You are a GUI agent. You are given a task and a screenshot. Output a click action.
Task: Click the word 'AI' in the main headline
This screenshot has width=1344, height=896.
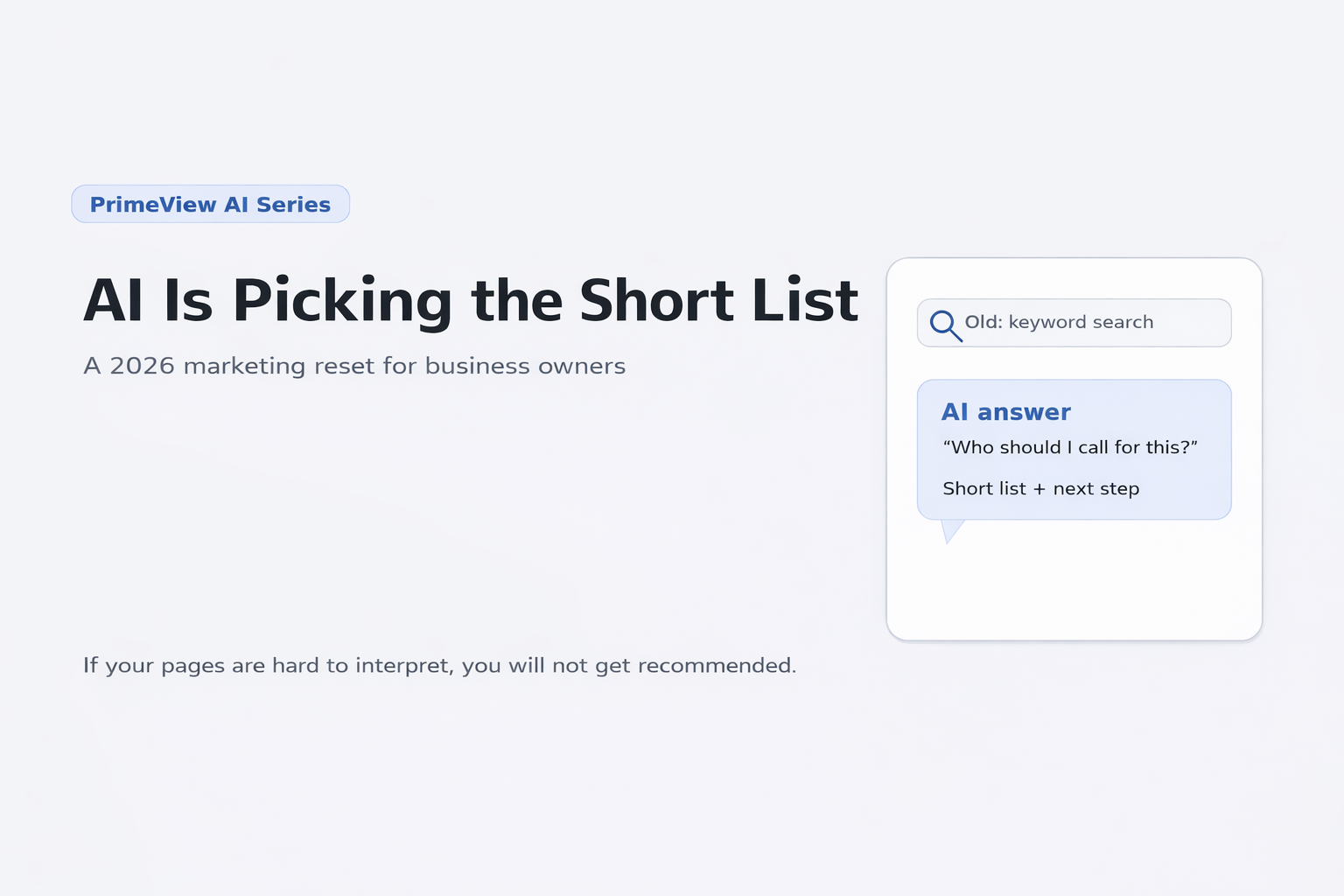click(113, 301)
